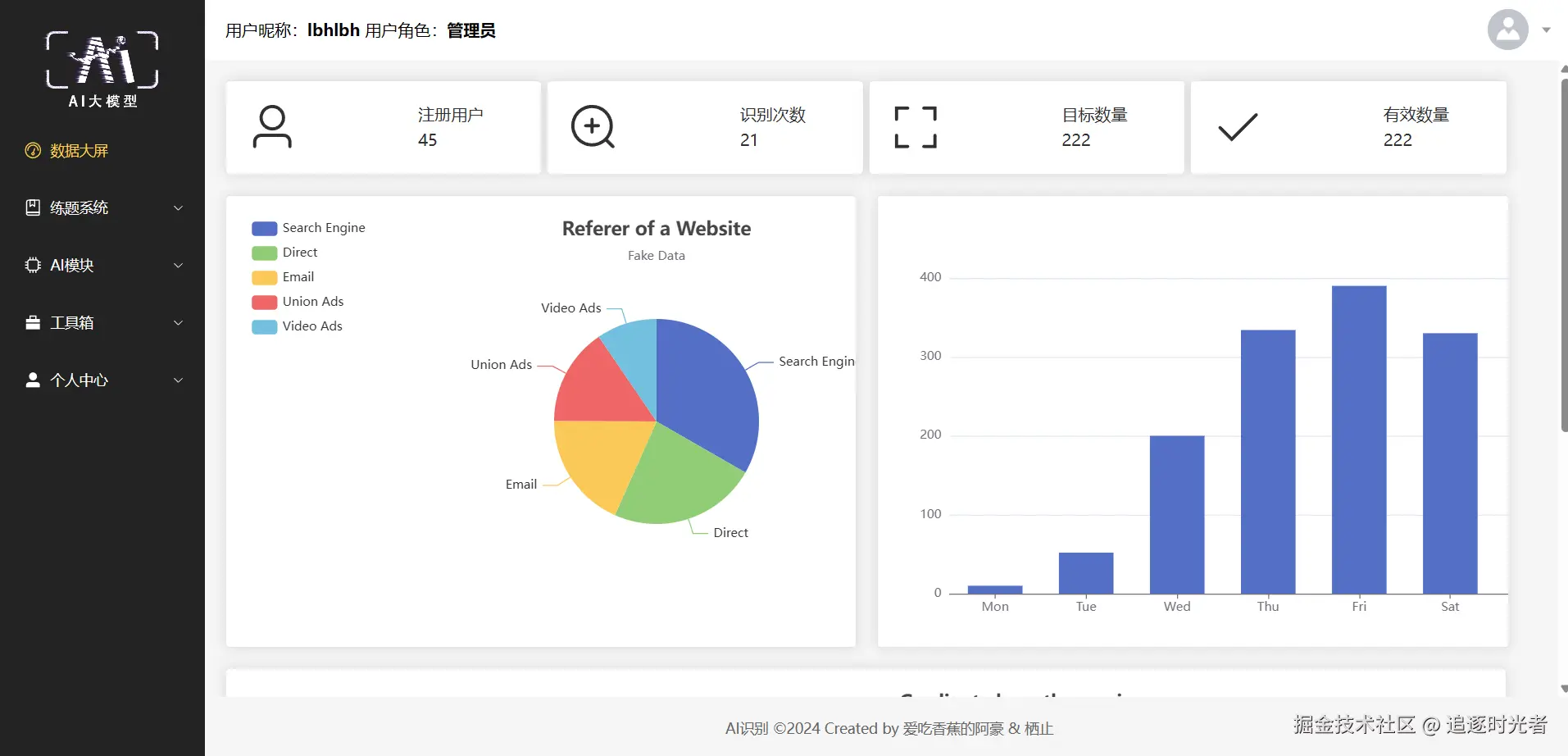
Task: Click the 数据大屏 dashboard icon
Action: [x=33, y=151]
